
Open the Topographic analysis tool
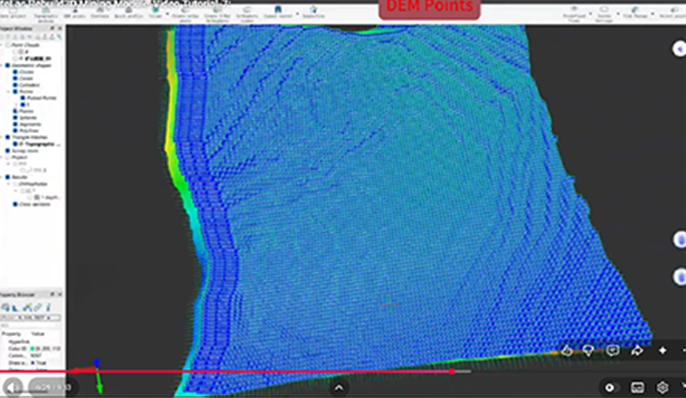tap(46, 13)
